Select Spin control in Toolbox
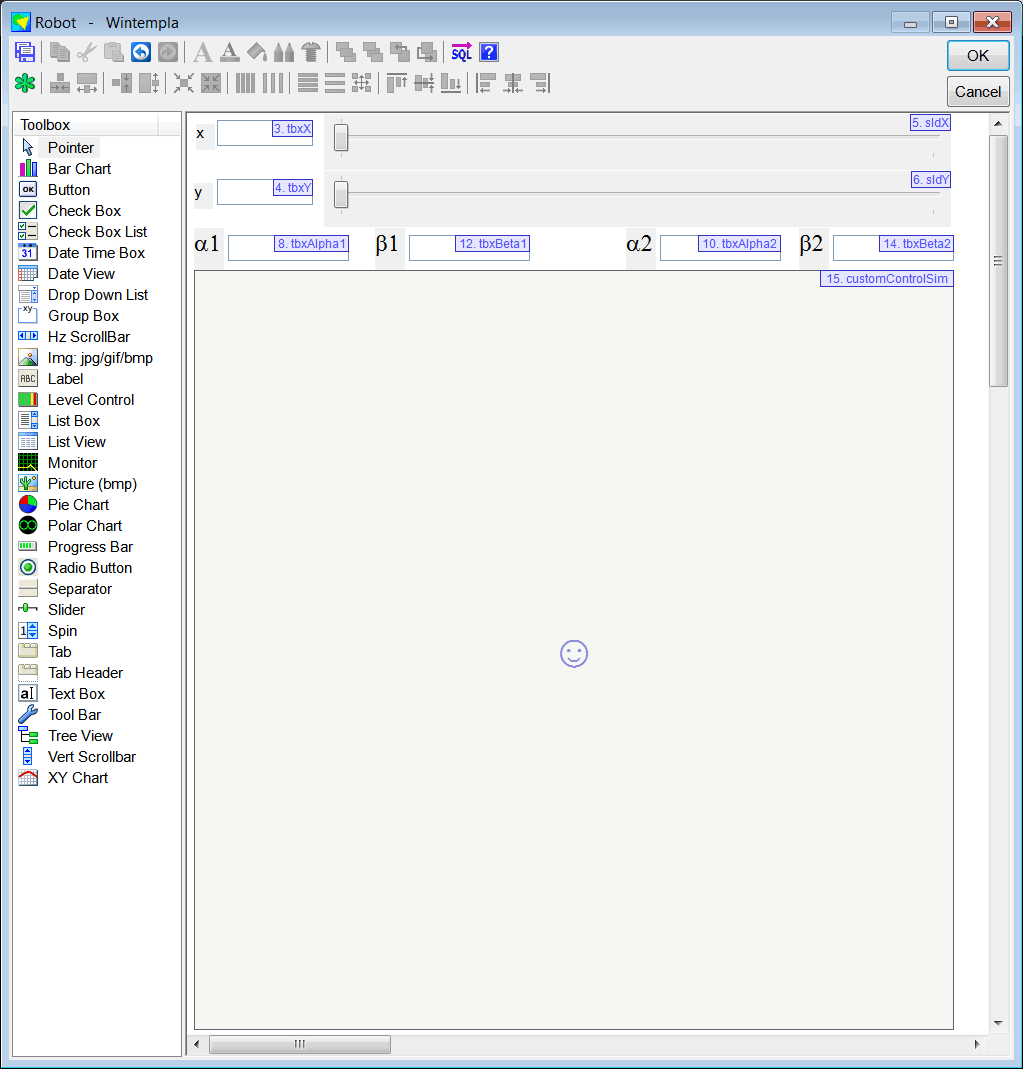The image size is (1023, 1069). [49, 631]
